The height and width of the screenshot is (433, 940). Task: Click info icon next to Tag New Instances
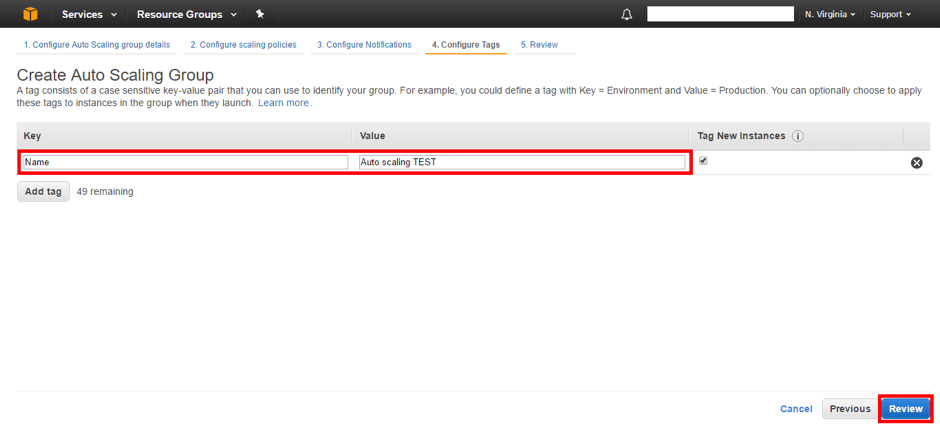(x=799, y=137)
